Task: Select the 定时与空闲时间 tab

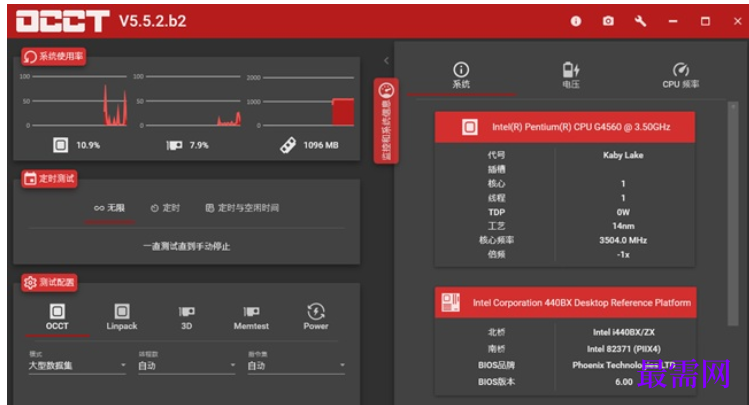Action: 242,208
